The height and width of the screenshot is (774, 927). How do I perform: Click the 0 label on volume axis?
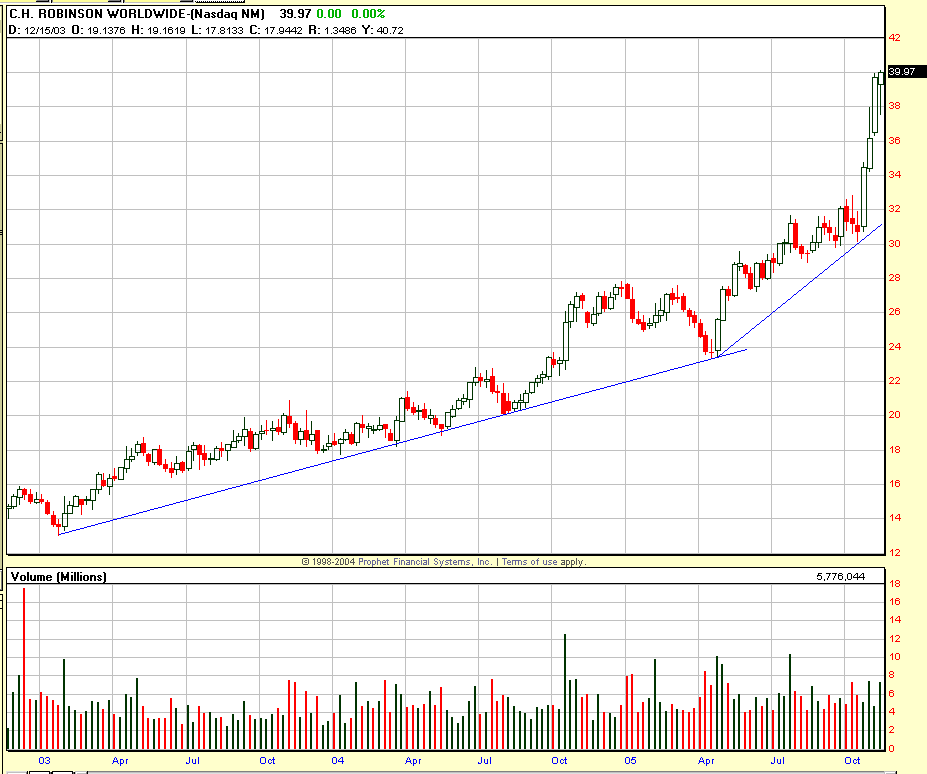coord(892,749)
